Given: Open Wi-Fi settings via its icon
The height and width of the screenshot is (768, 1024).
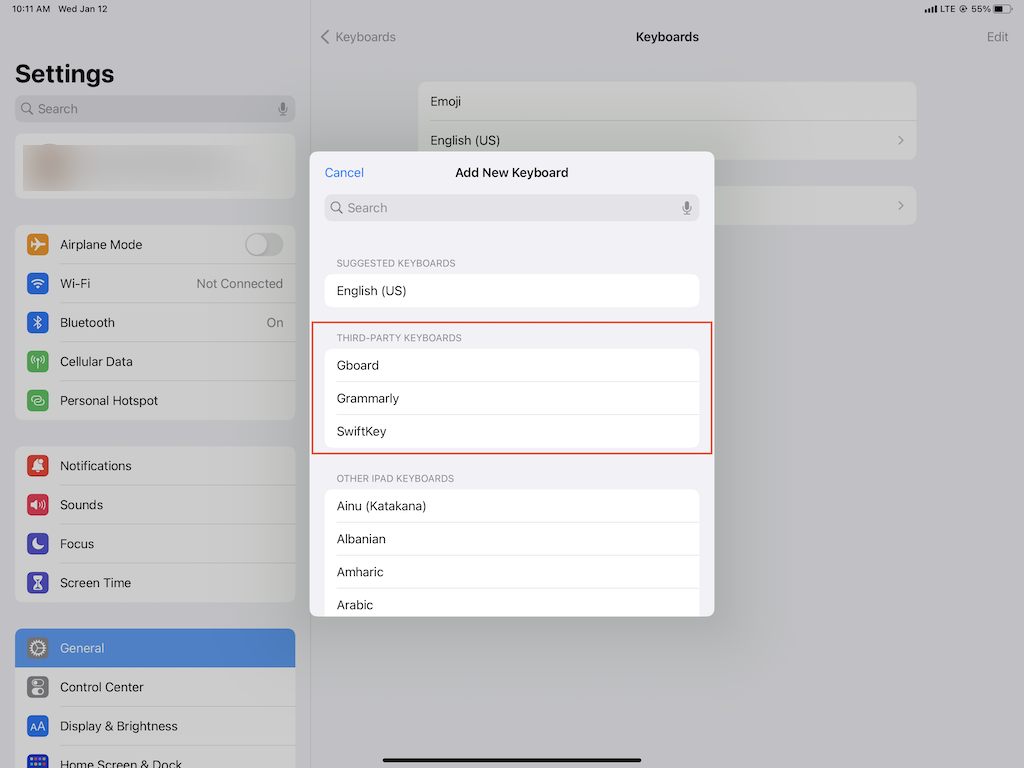Looking at the screenshot, I should pyautogui.click(x=37, y=283).
